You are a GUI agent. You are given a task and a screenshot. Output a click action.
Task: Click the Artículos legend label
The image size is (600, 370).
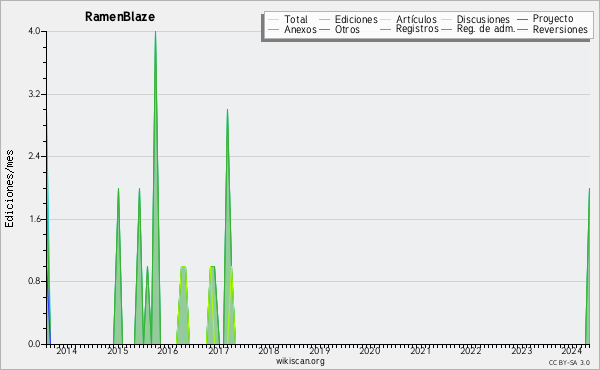tap(416, 19)
